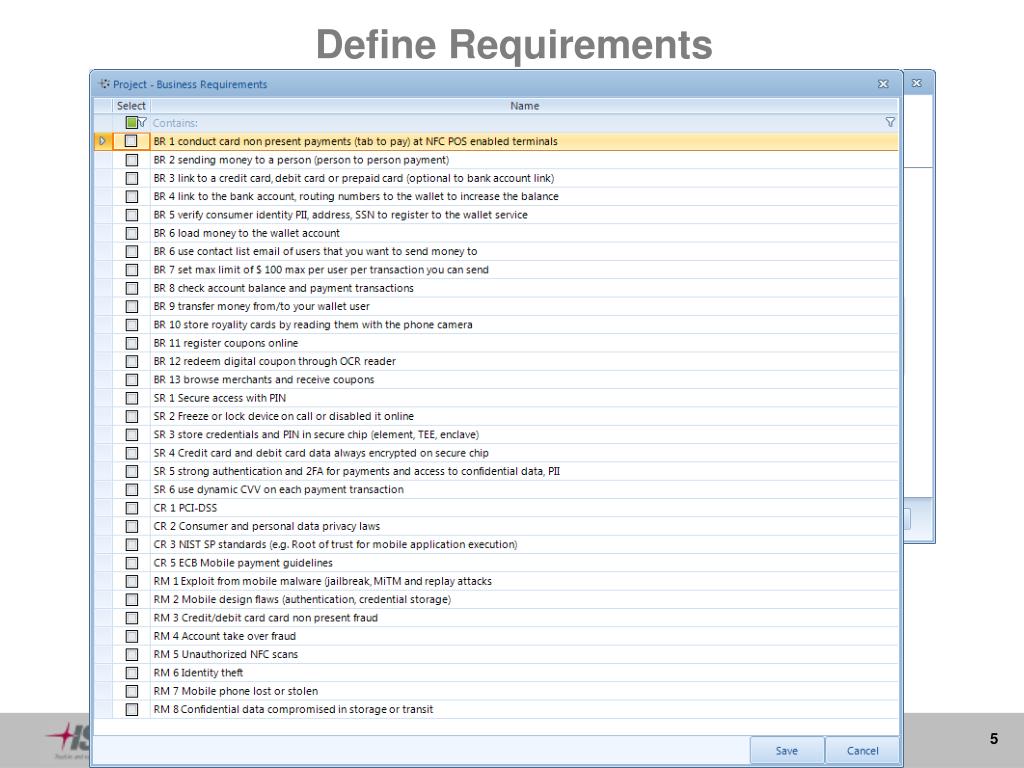Check SR 3 store credentials checkbox
Image resolution: width=1024 pixels, height=768 pixels.
pyautogui.click(x=132, y=434)
